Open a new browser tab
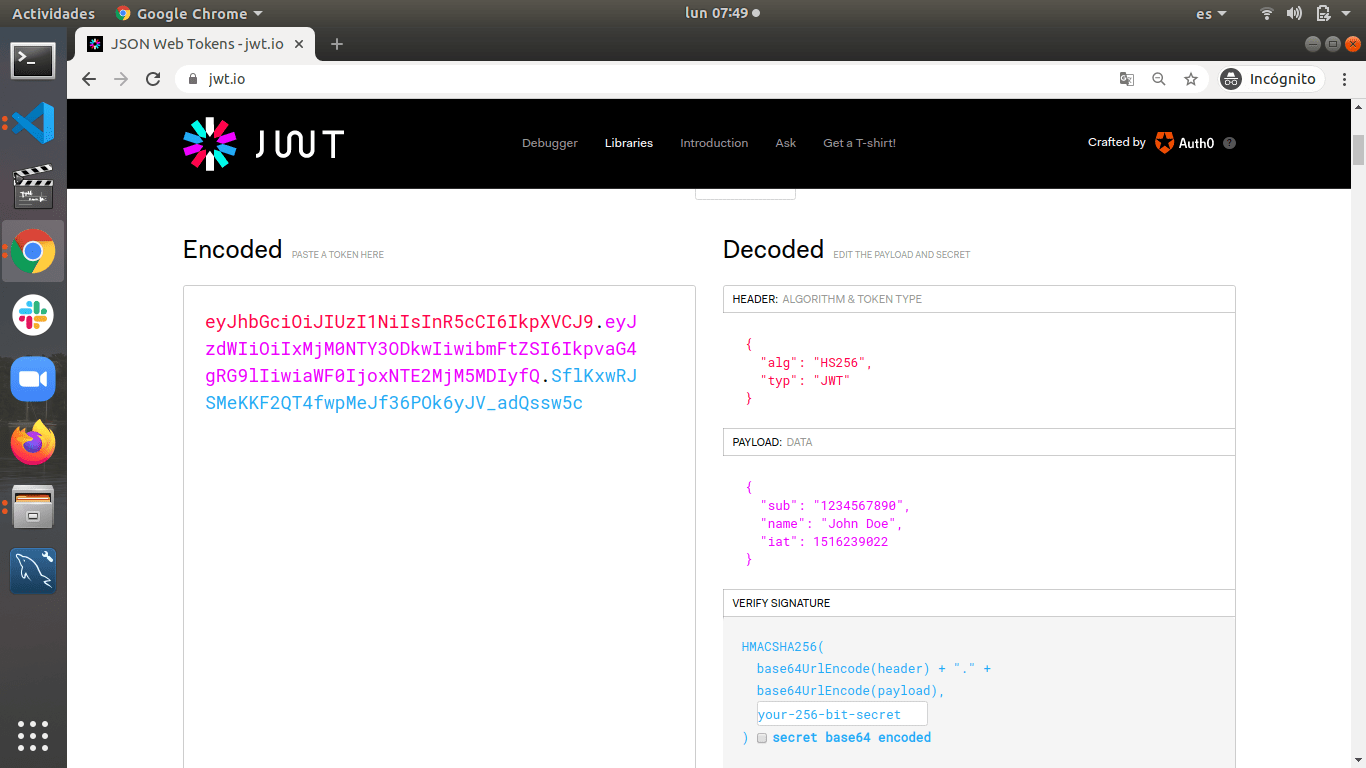 (x=337, y=44)
